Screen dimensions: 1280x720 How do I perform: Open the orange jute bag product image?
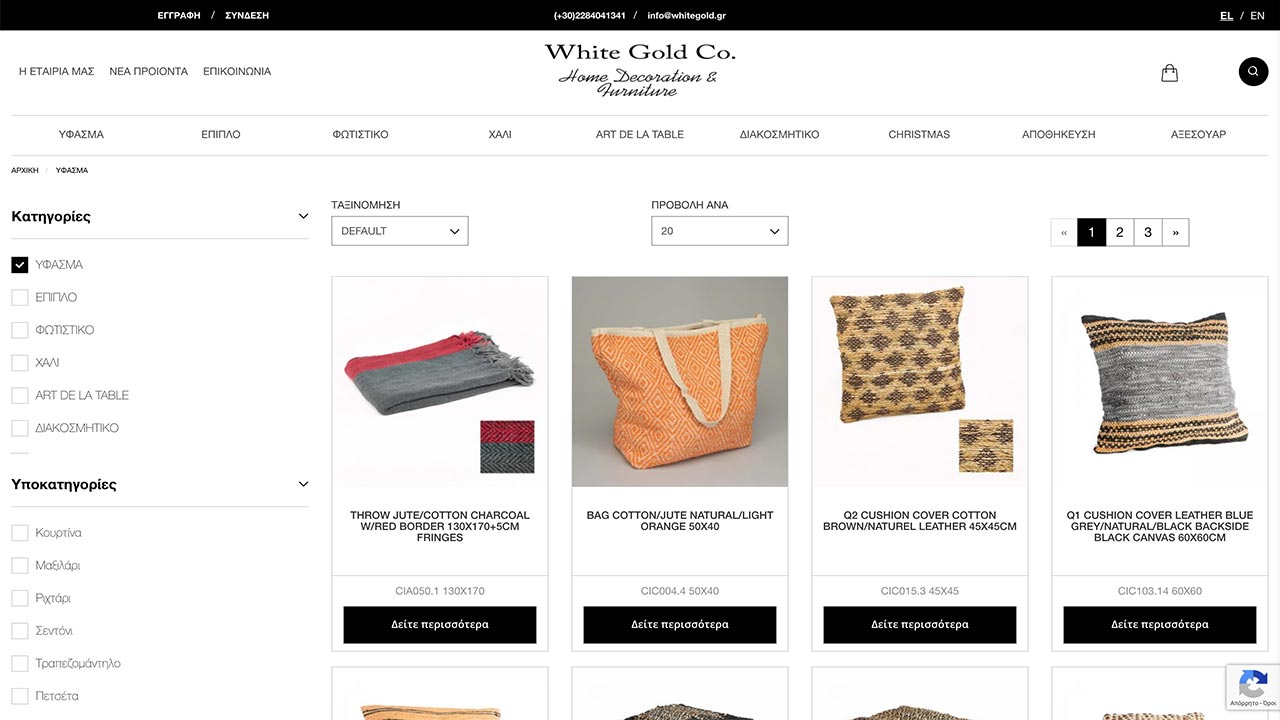pos(680,382)
